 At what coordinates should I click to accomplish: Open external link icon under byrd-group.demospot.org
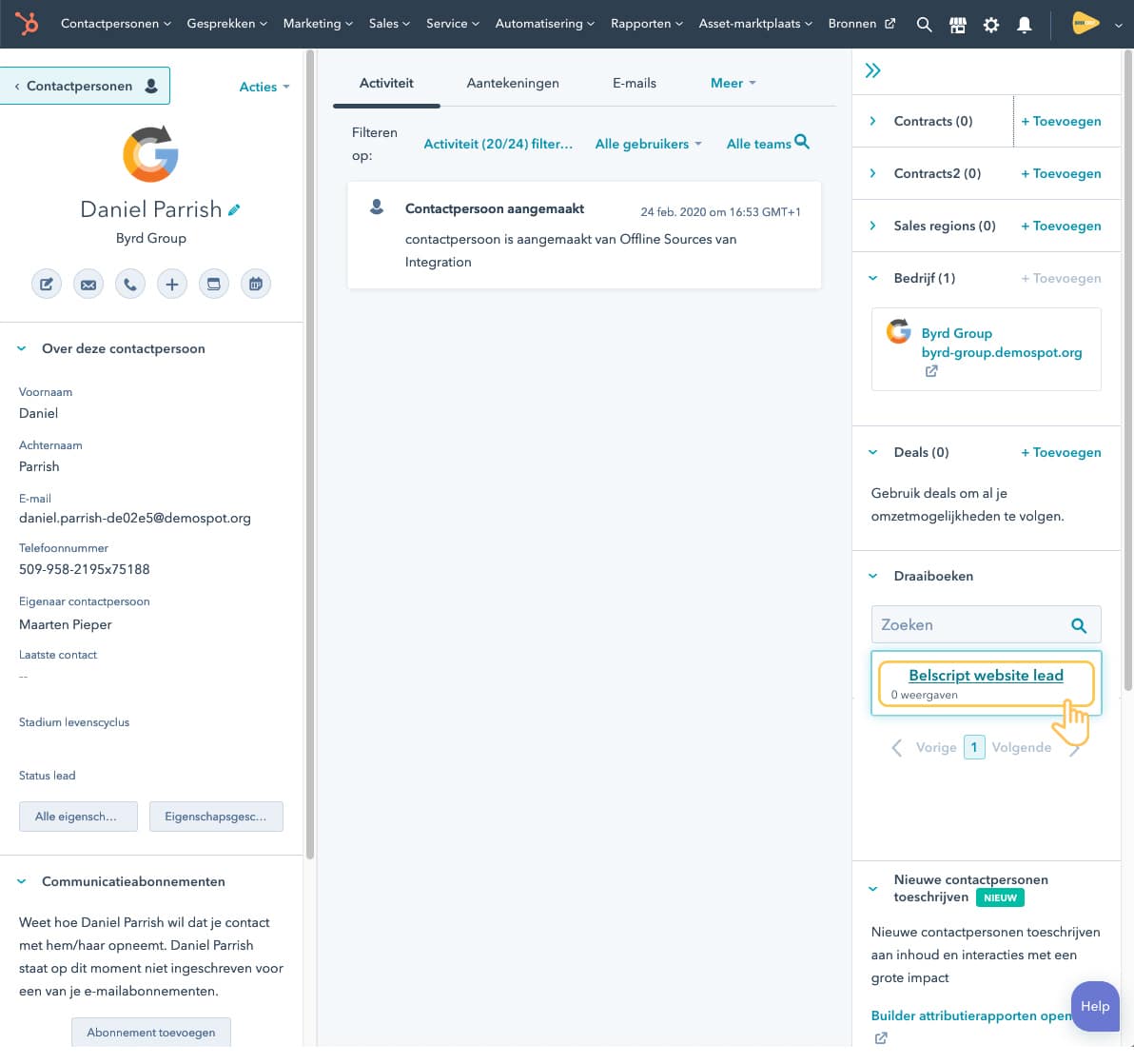tap(931, 371)
